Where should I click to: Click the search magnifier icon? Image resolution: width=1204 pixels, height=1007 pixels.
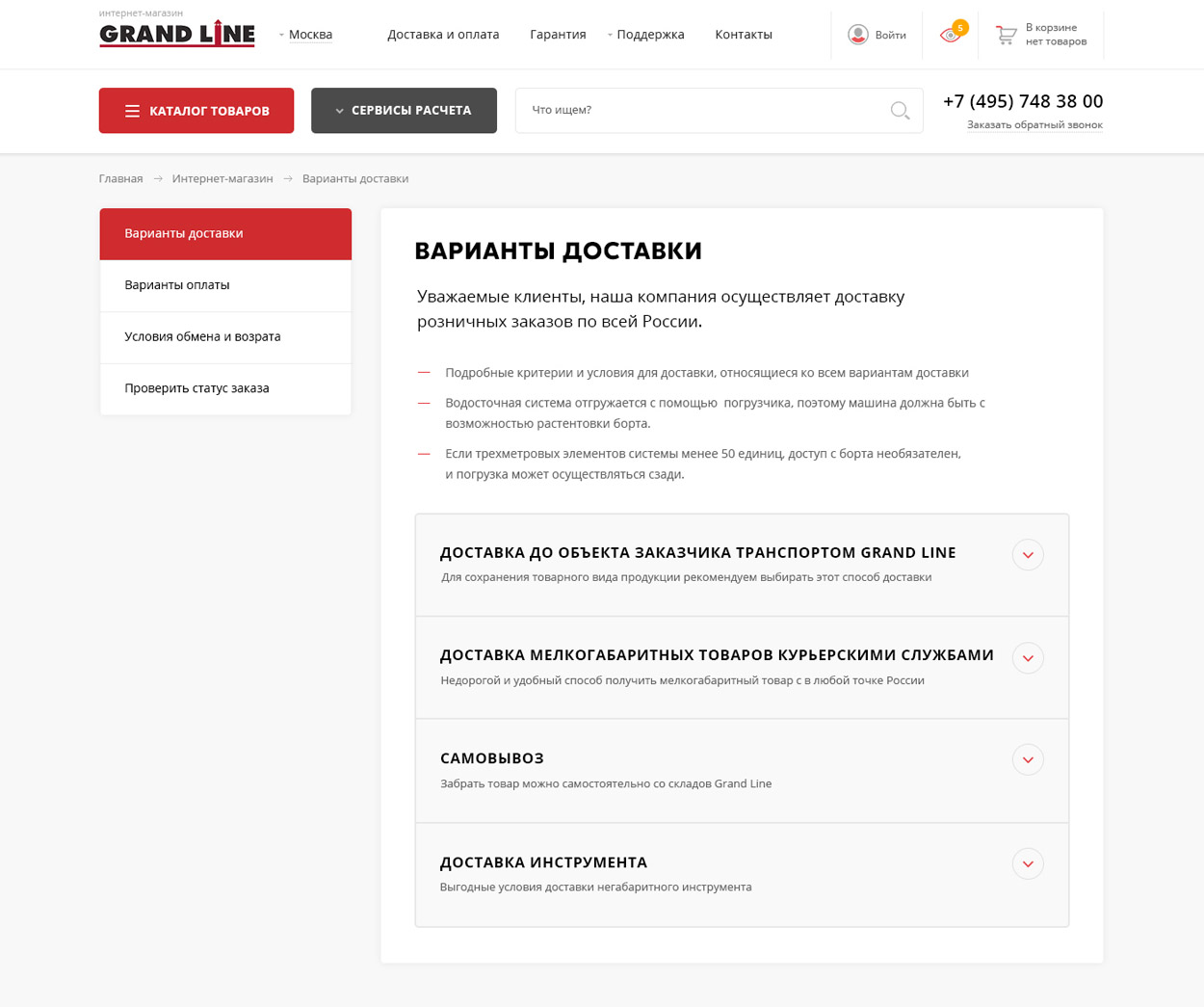(x=900, y=111)
